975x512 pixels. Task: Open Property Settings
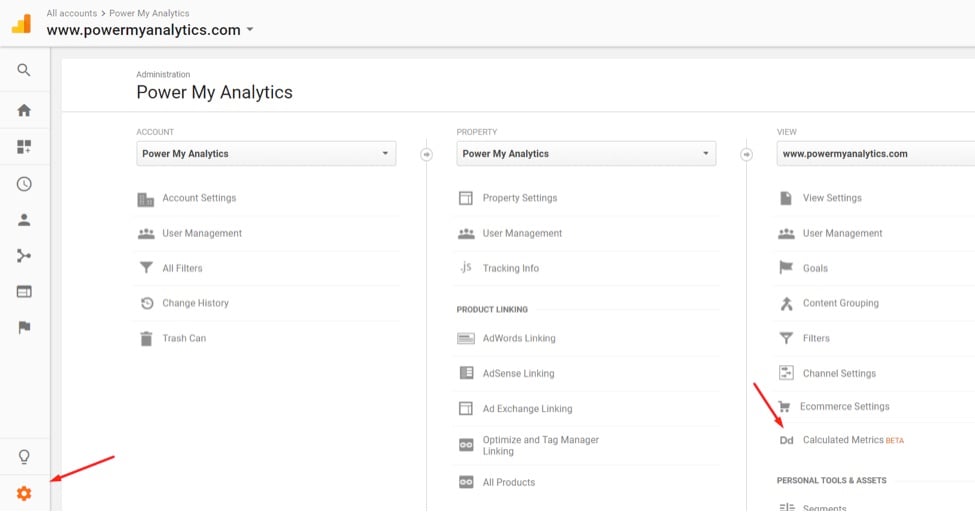520,198
